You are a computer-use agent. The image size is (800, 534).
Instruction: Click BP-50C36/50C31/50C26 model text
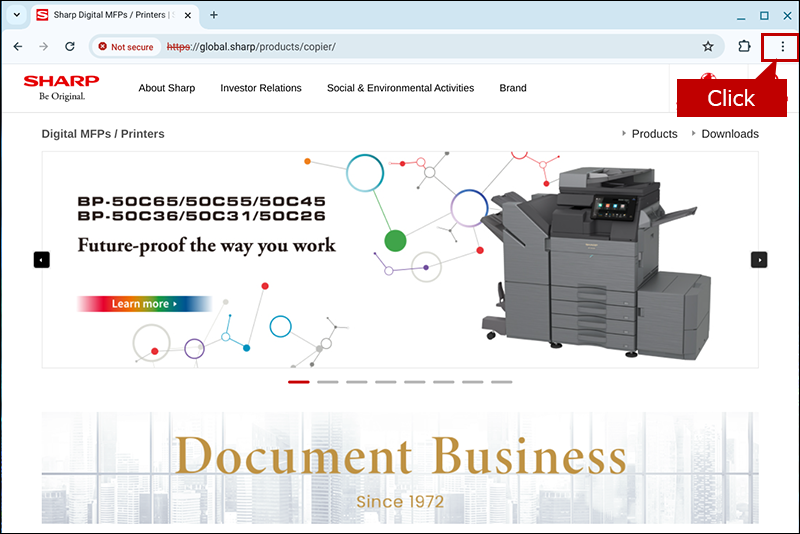click(202, 216)
